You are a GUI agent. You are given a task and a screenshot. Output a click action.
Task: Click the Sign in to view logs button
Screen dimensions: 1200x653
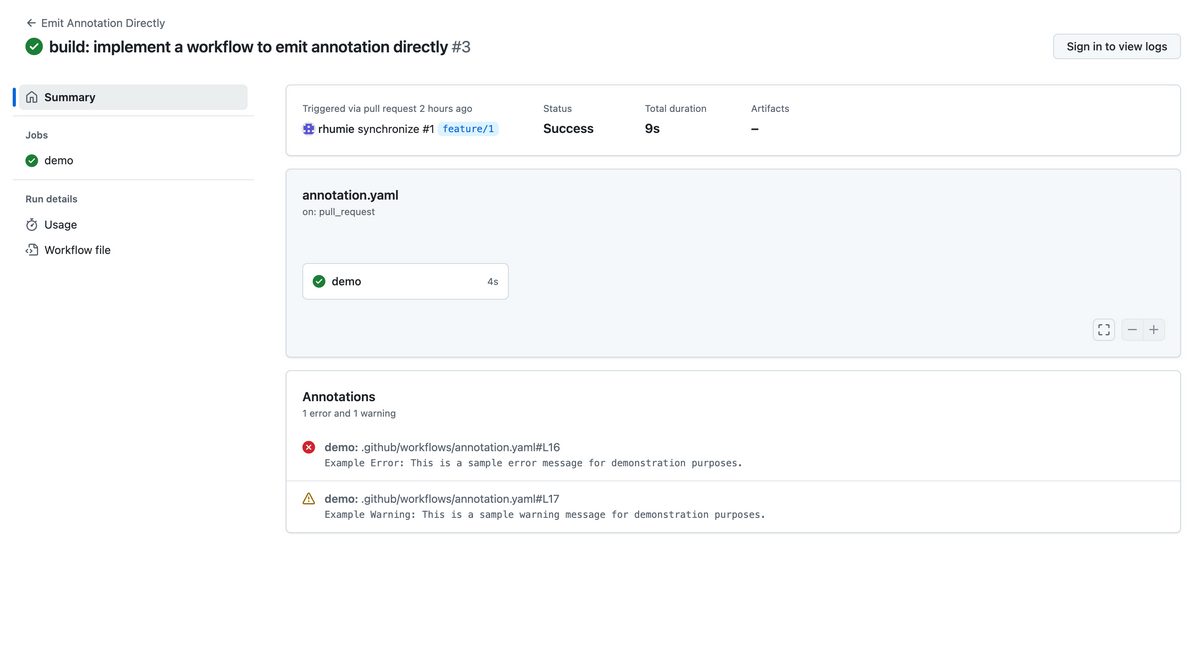[1116, 46]
